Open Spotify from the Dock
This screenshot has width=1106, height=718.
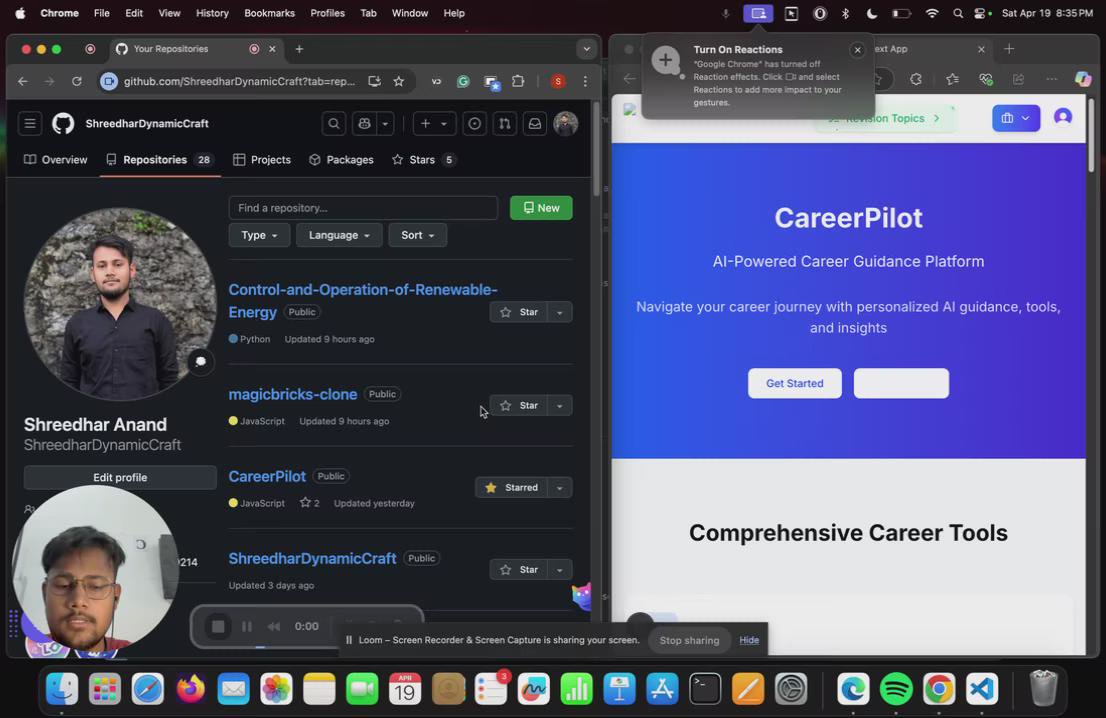(896, 689)
